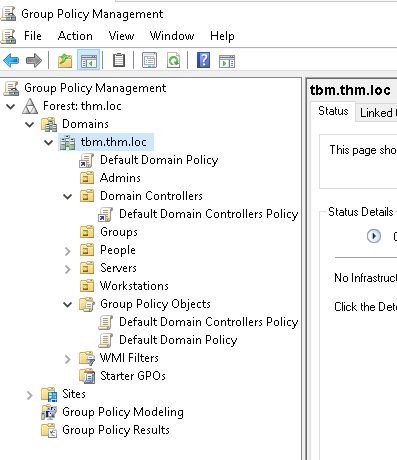The width and height of the screenshot is (397, 460).
Task: Click the Sites folder icon
Action: (x=49, y=394)
